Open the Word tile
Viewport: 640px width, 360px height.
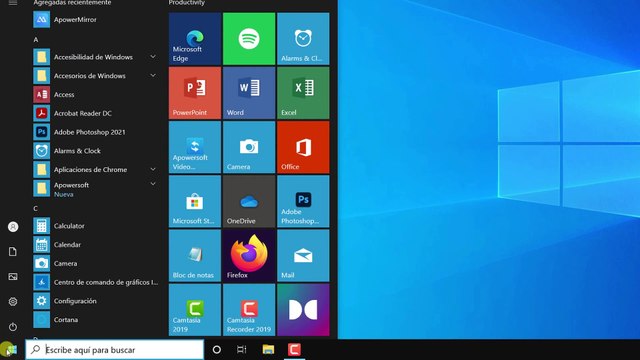pyautogui.click(x=249, y=93)
